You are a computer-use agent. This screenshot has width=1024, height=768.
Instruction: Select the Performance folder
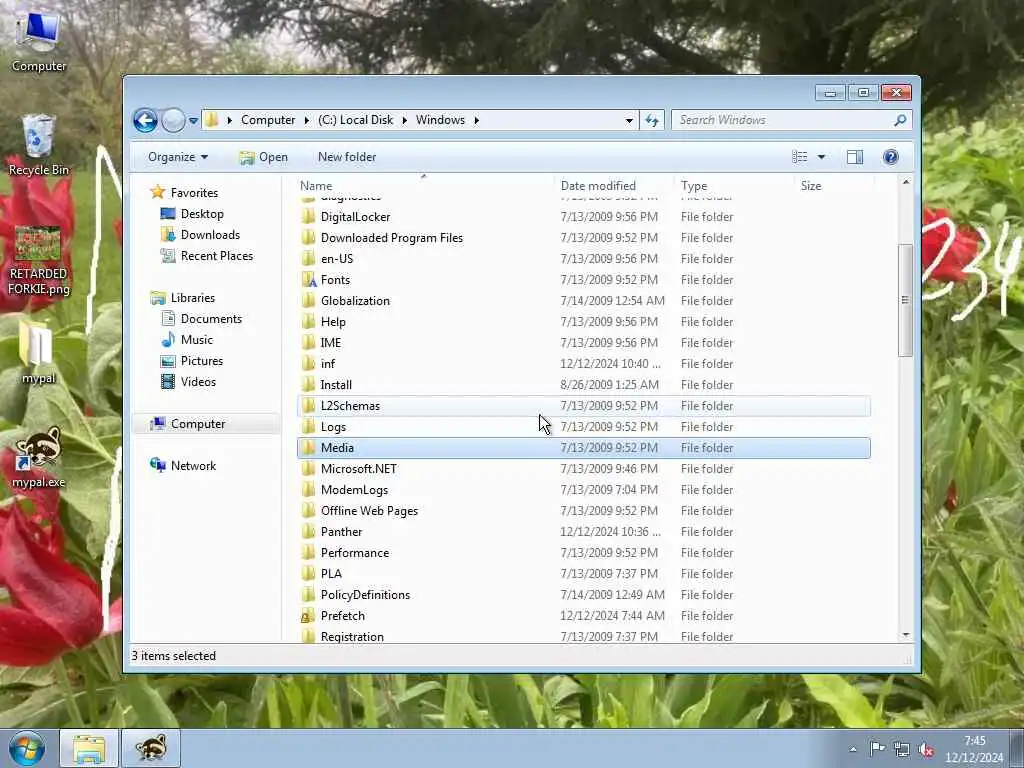tap(355, 552)
